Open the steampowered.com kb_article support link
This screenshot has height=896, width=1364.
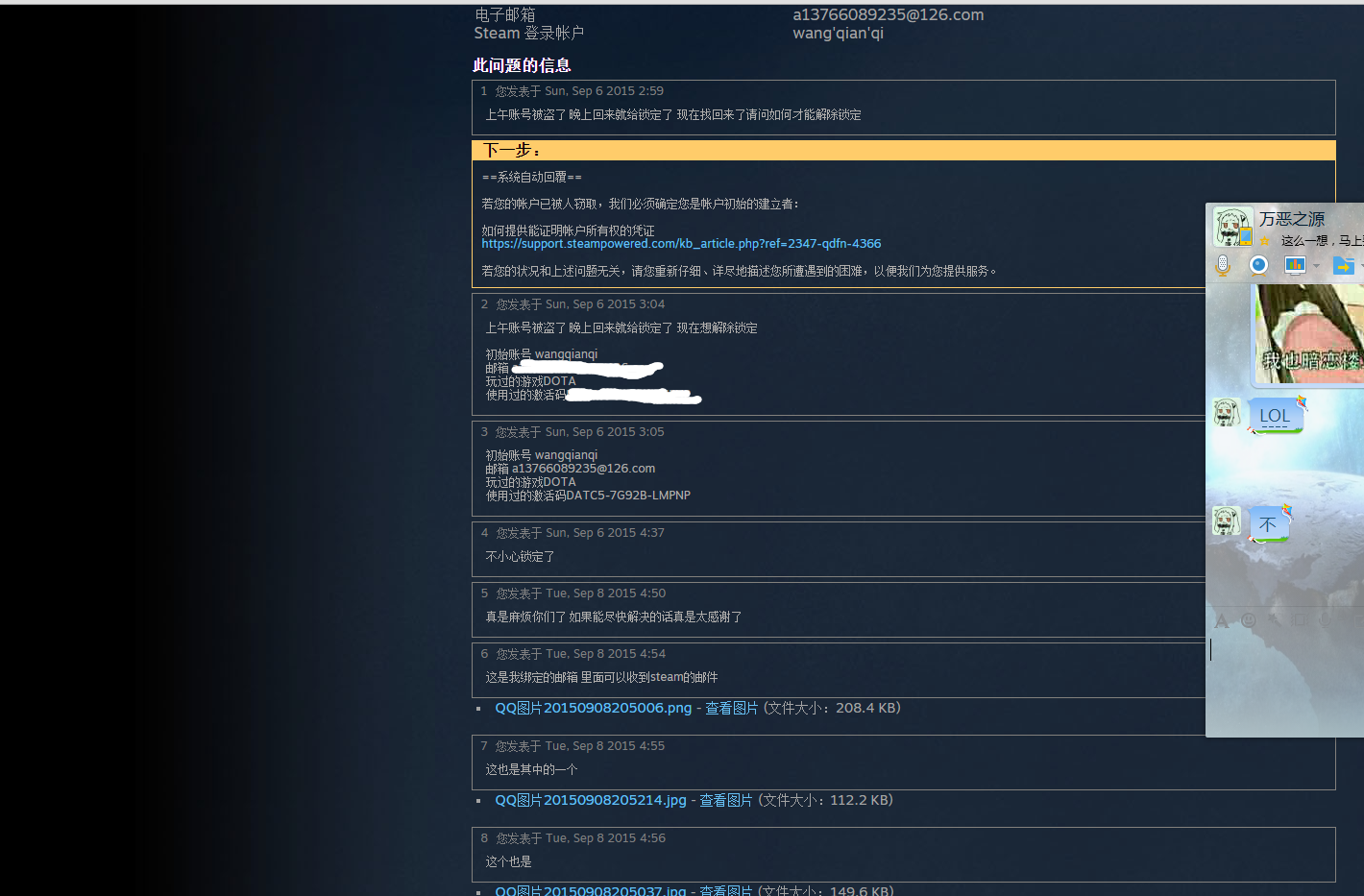coord(681,243)
